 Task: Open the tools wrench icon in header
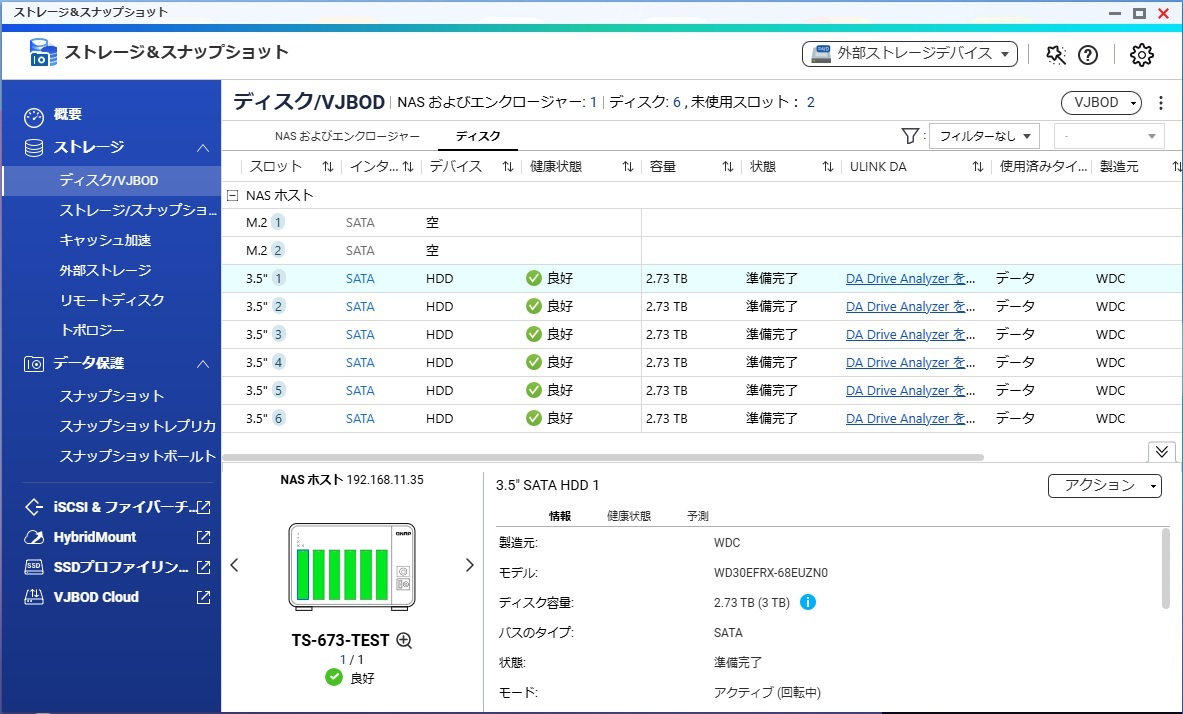tap(1055, 54)
